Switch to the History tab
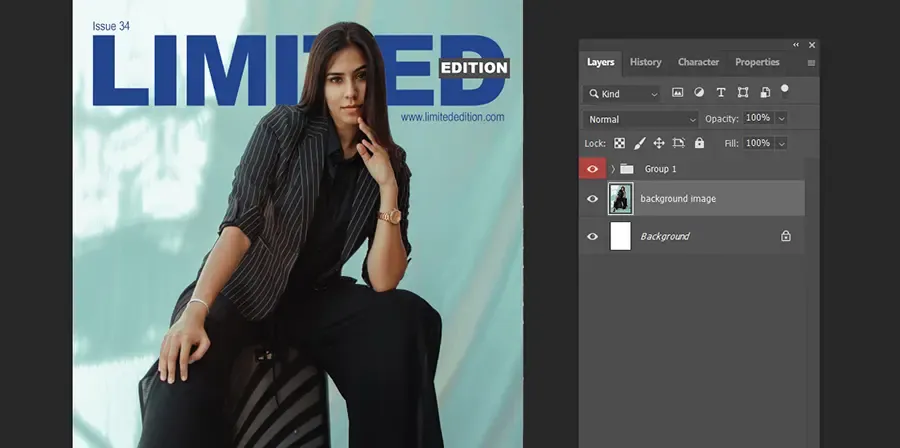This screenshot has width=900, height=448. tap(646, 62)
